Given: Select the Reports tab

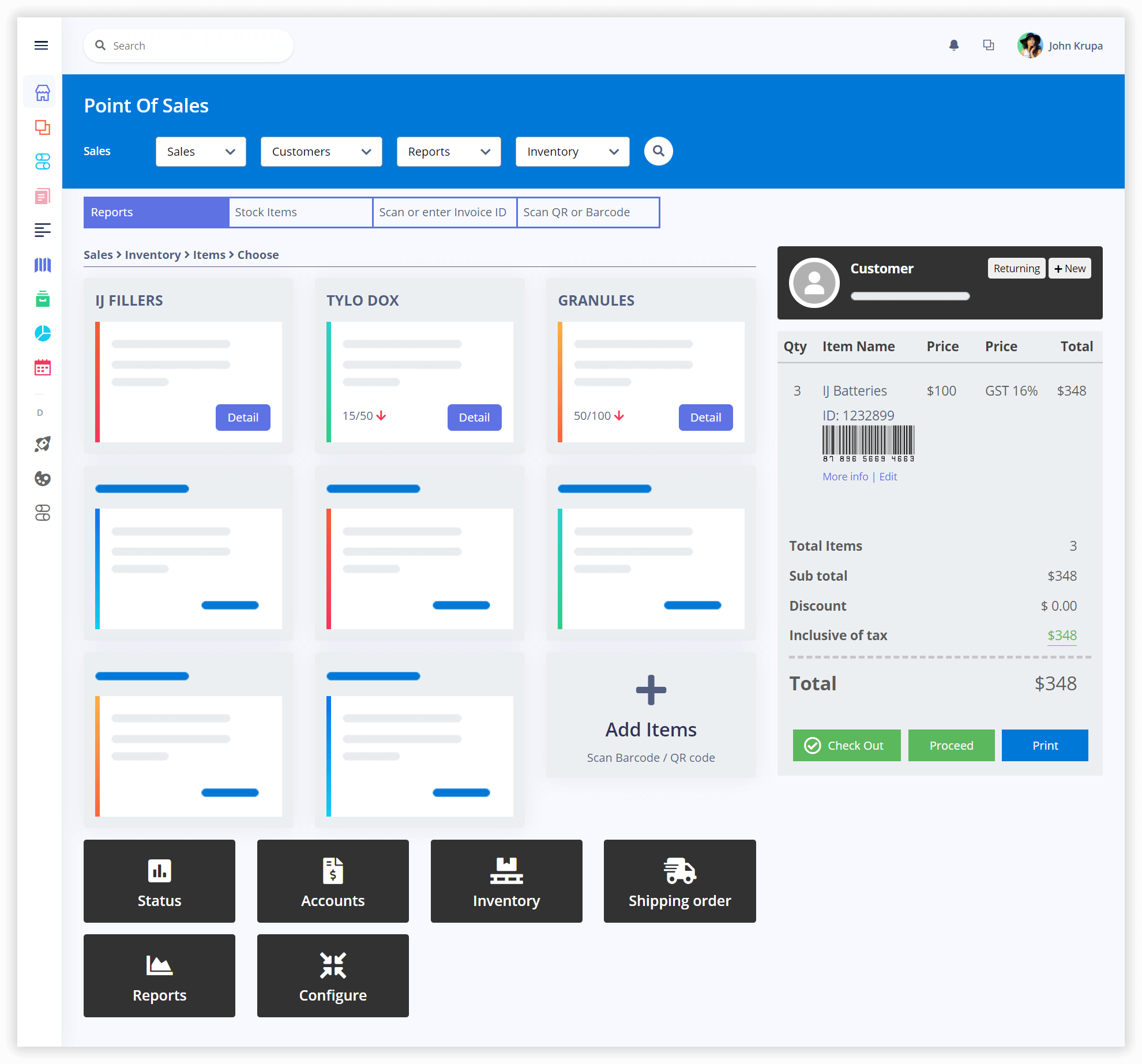Looking at the screenshot, I should click(x=110, y=211).
